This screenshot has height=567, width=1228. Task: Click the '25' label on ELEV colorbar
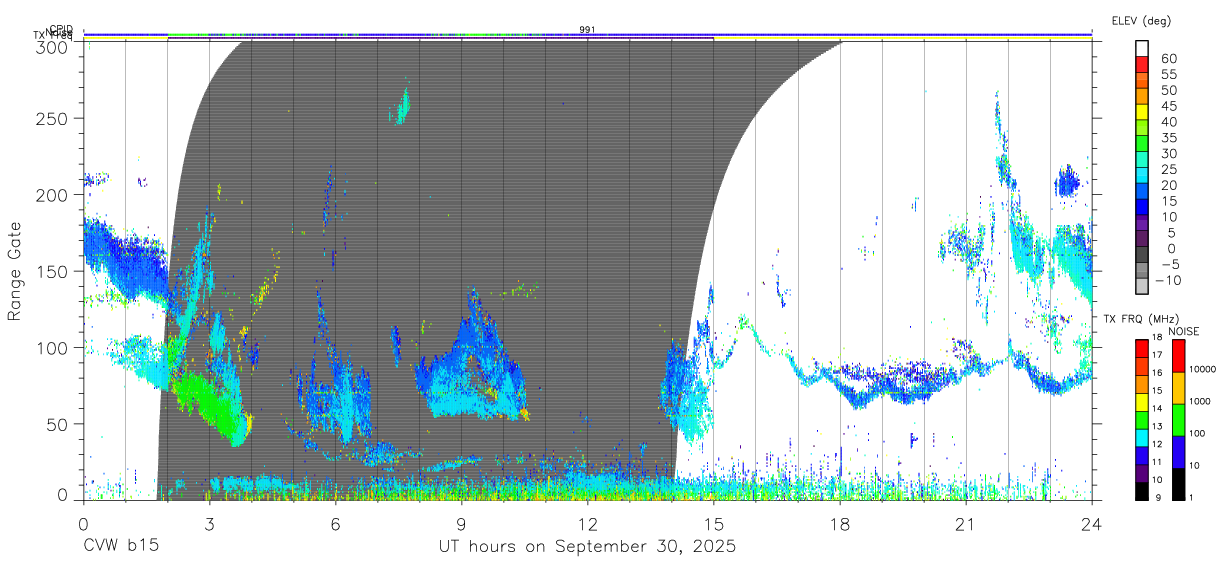(x=1169, y=169)
